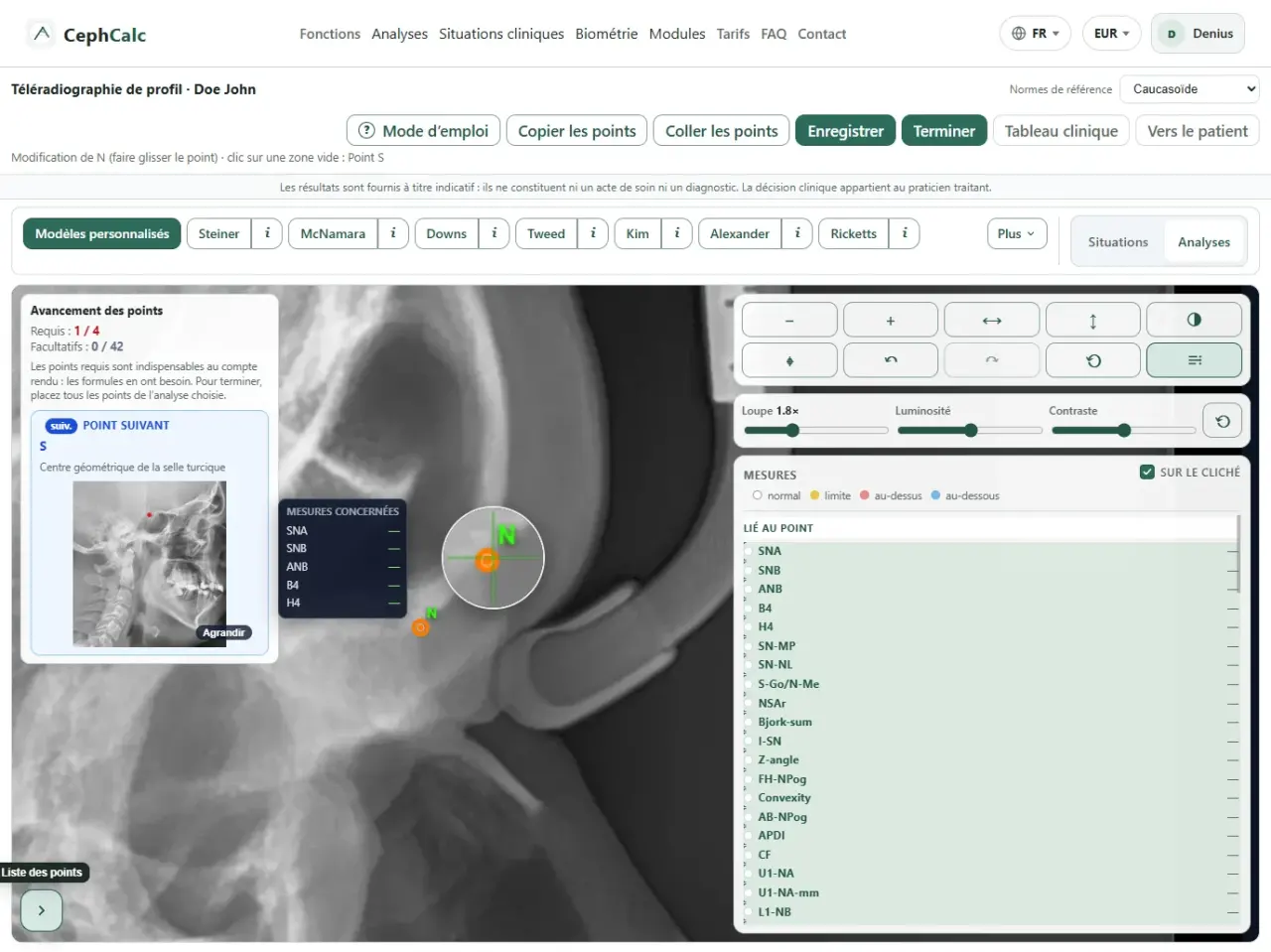Zoom in with the plus button

tap(891, 320)
